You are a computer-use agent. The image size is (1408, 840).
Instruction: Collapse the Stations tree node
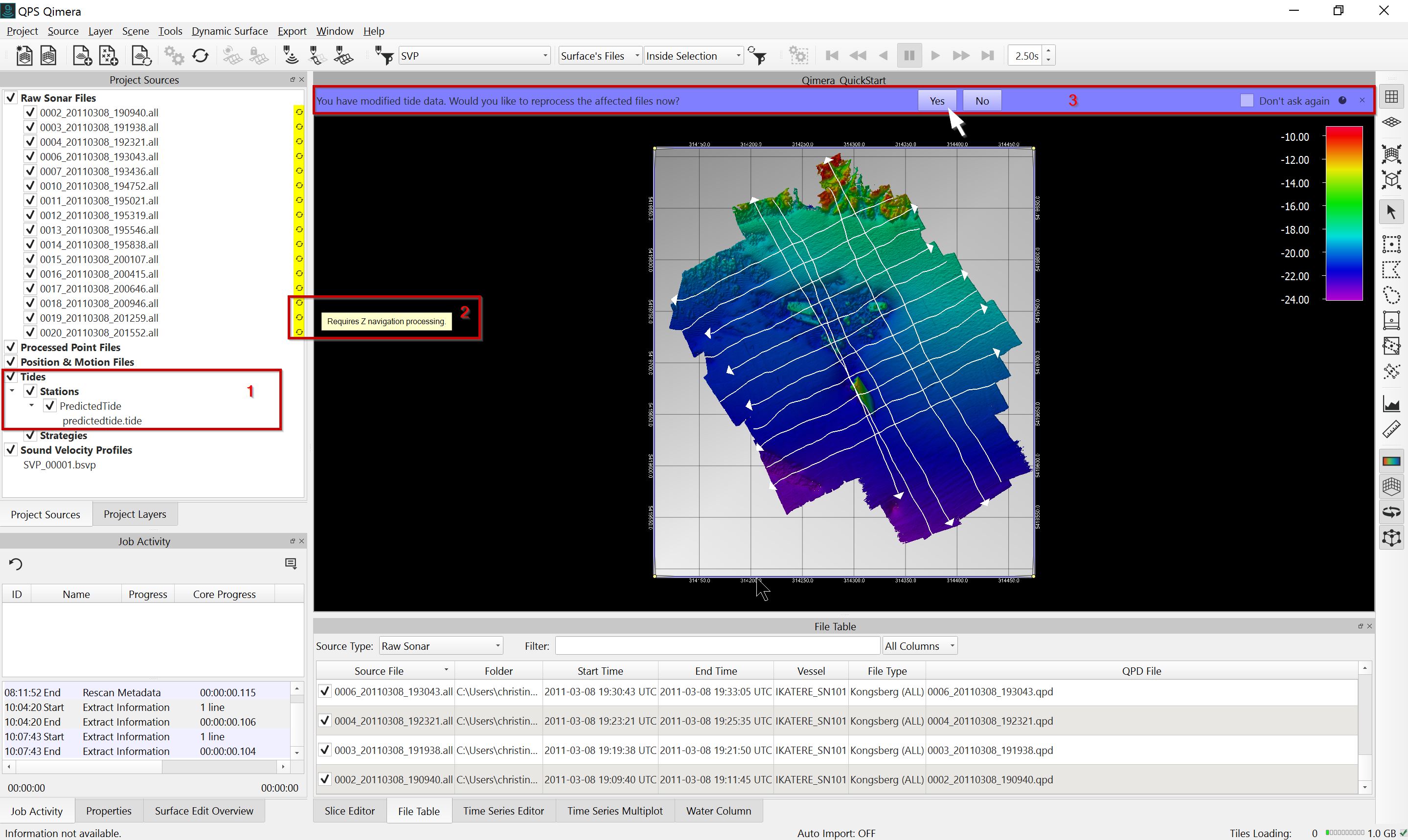12,391
